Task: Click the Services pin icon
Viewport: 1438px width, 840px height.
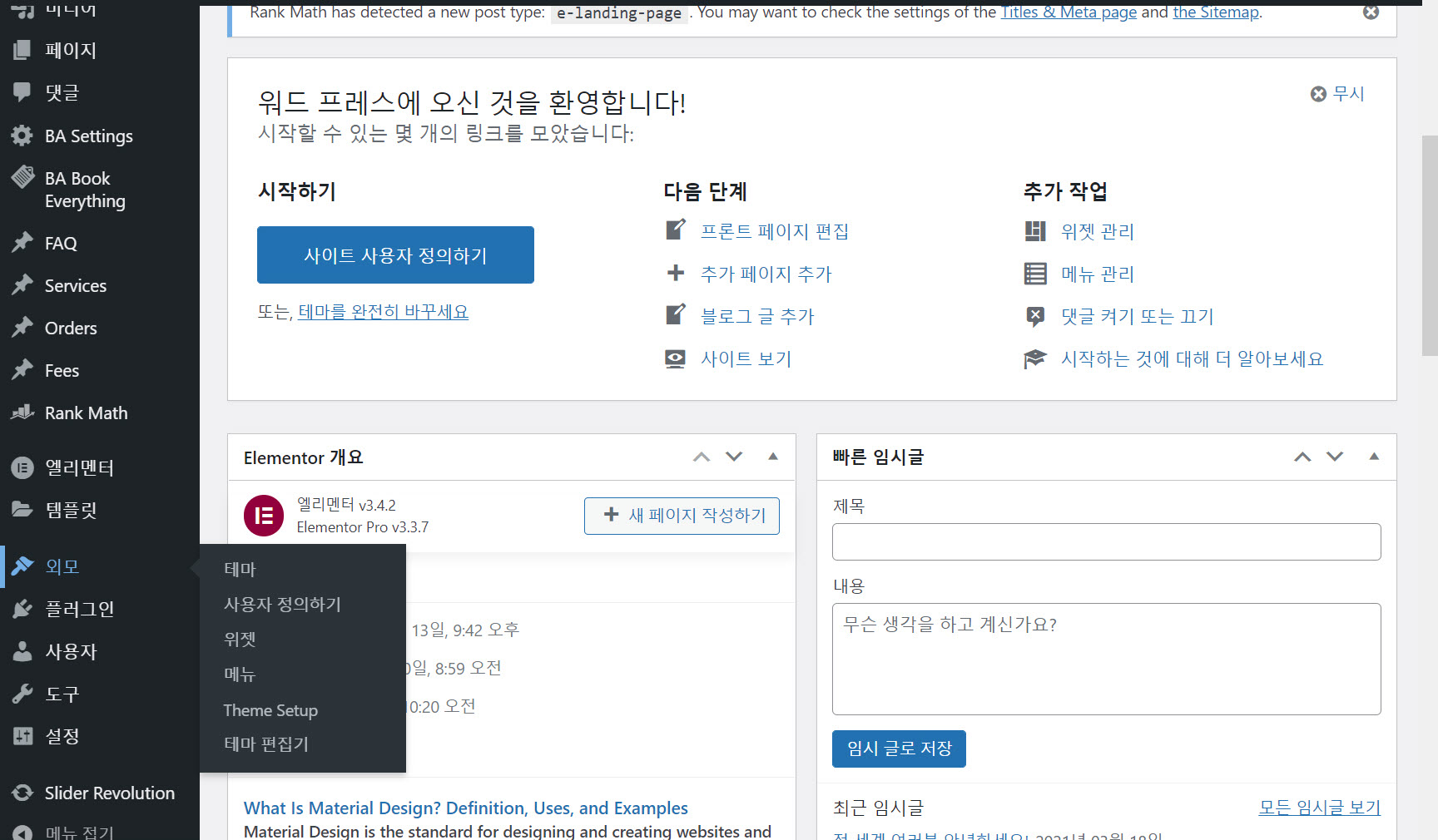Action: tap(22, 285)
